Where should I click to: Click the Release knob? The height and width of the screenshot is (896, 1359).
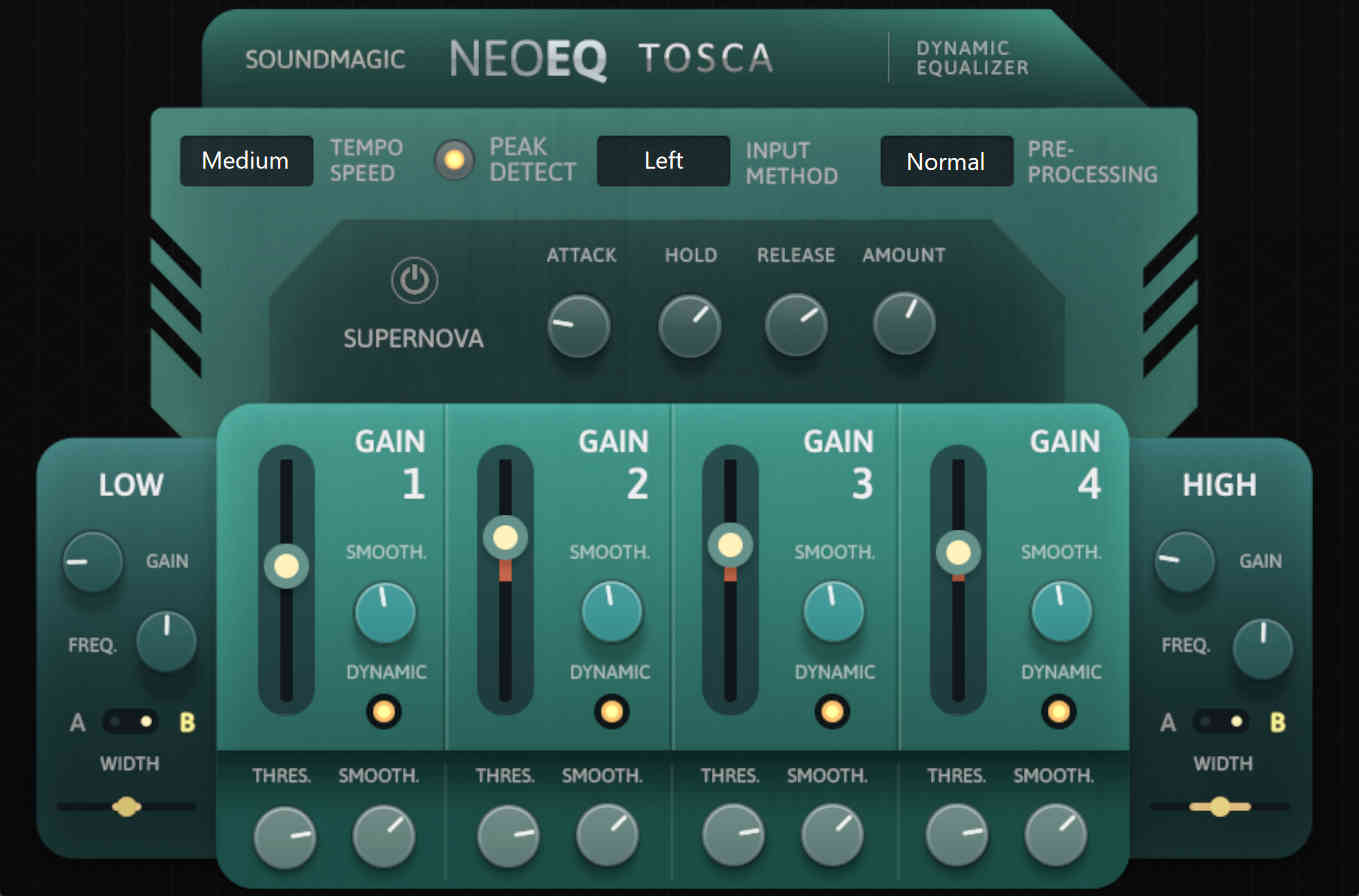coord(796,325)
